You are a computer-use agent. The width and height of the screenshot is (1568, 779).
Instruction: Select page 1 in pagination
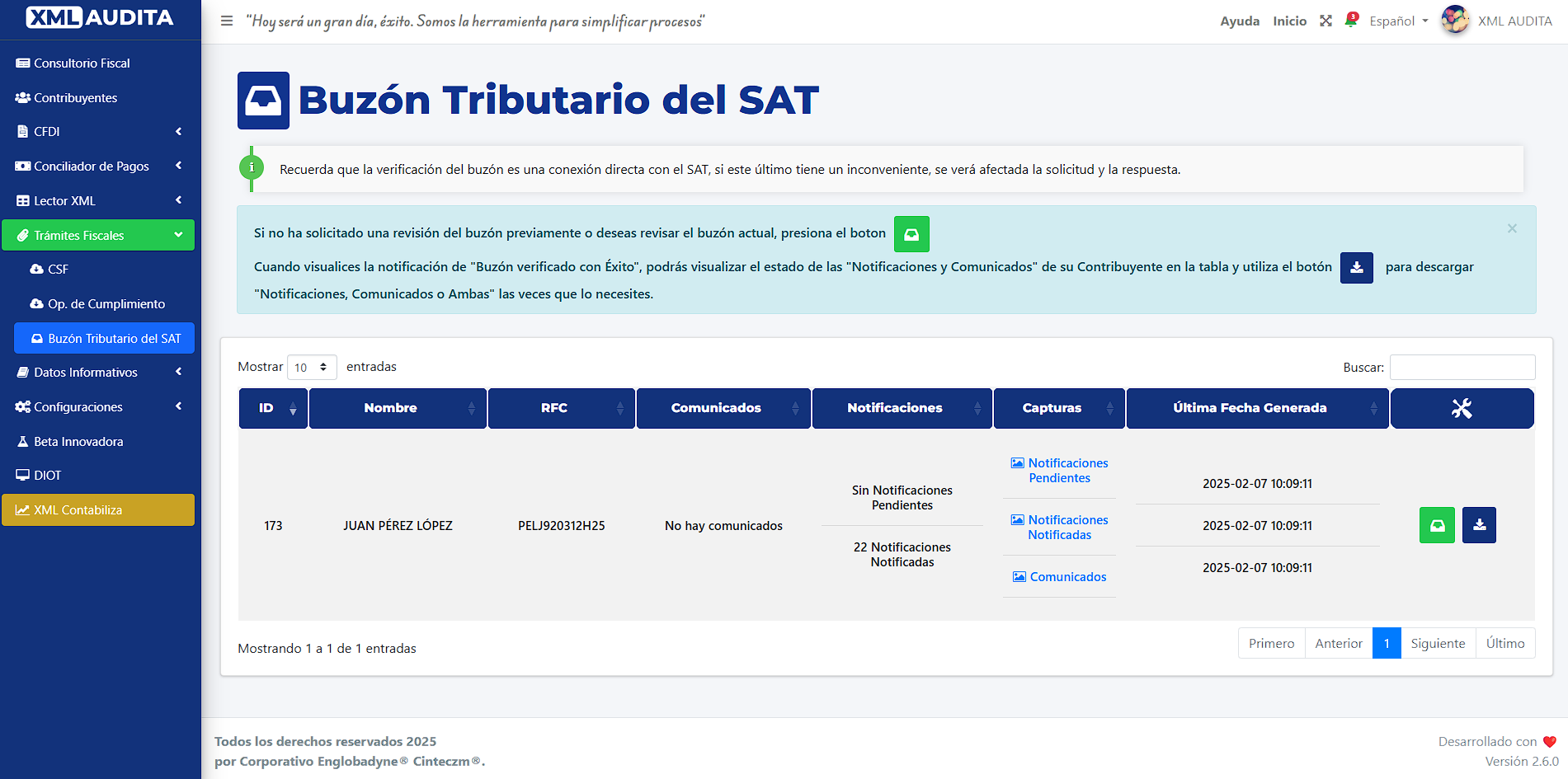1387,644
